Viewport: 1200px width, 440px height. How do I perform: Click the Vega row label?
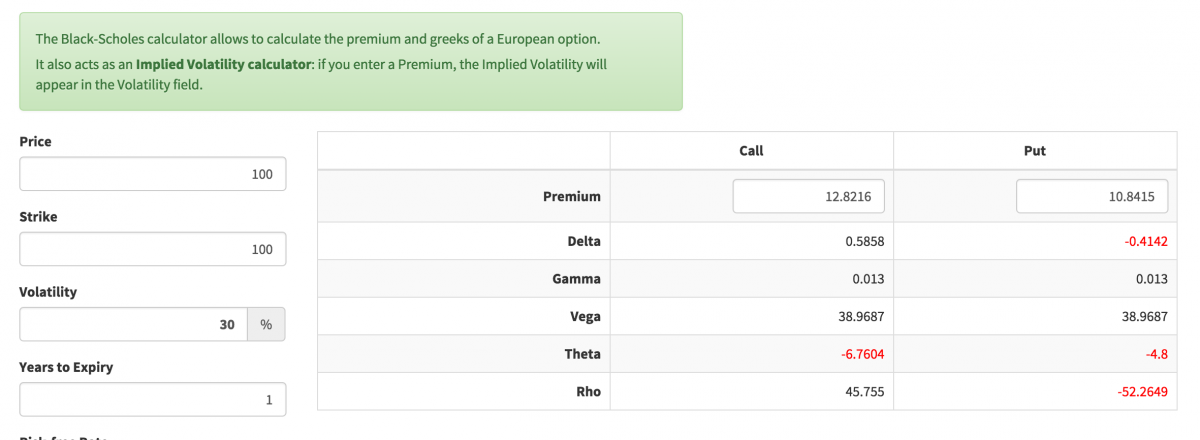585,317
